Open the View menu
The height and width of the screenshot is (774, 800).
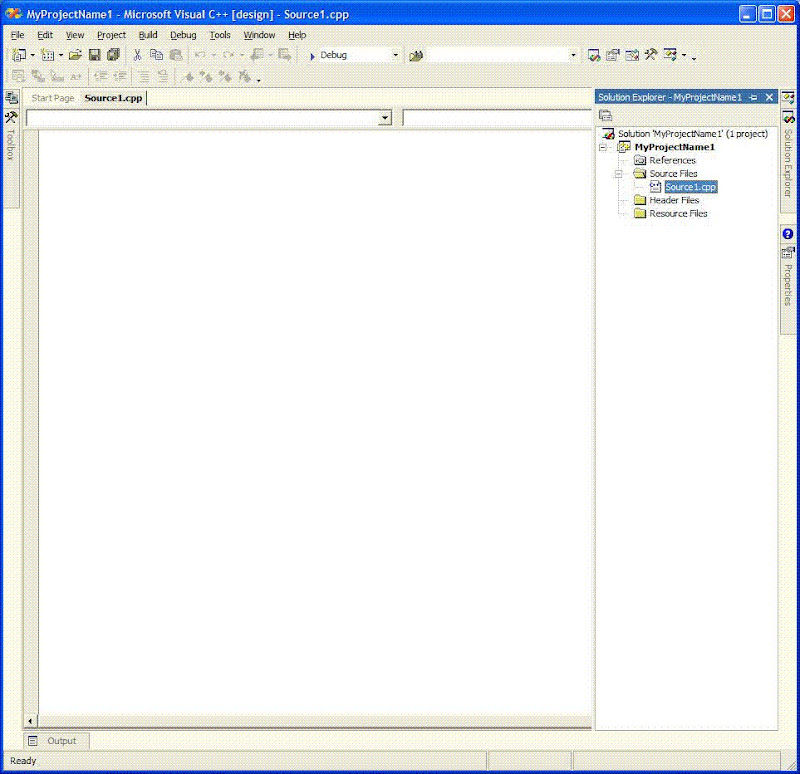pos(75,35)
